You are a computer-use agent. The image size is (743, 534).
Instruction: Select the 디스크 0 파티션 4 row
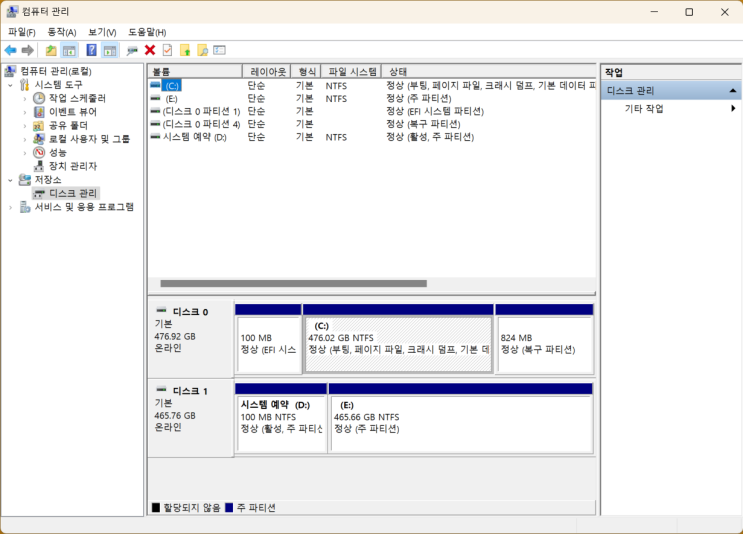(372, 124)
